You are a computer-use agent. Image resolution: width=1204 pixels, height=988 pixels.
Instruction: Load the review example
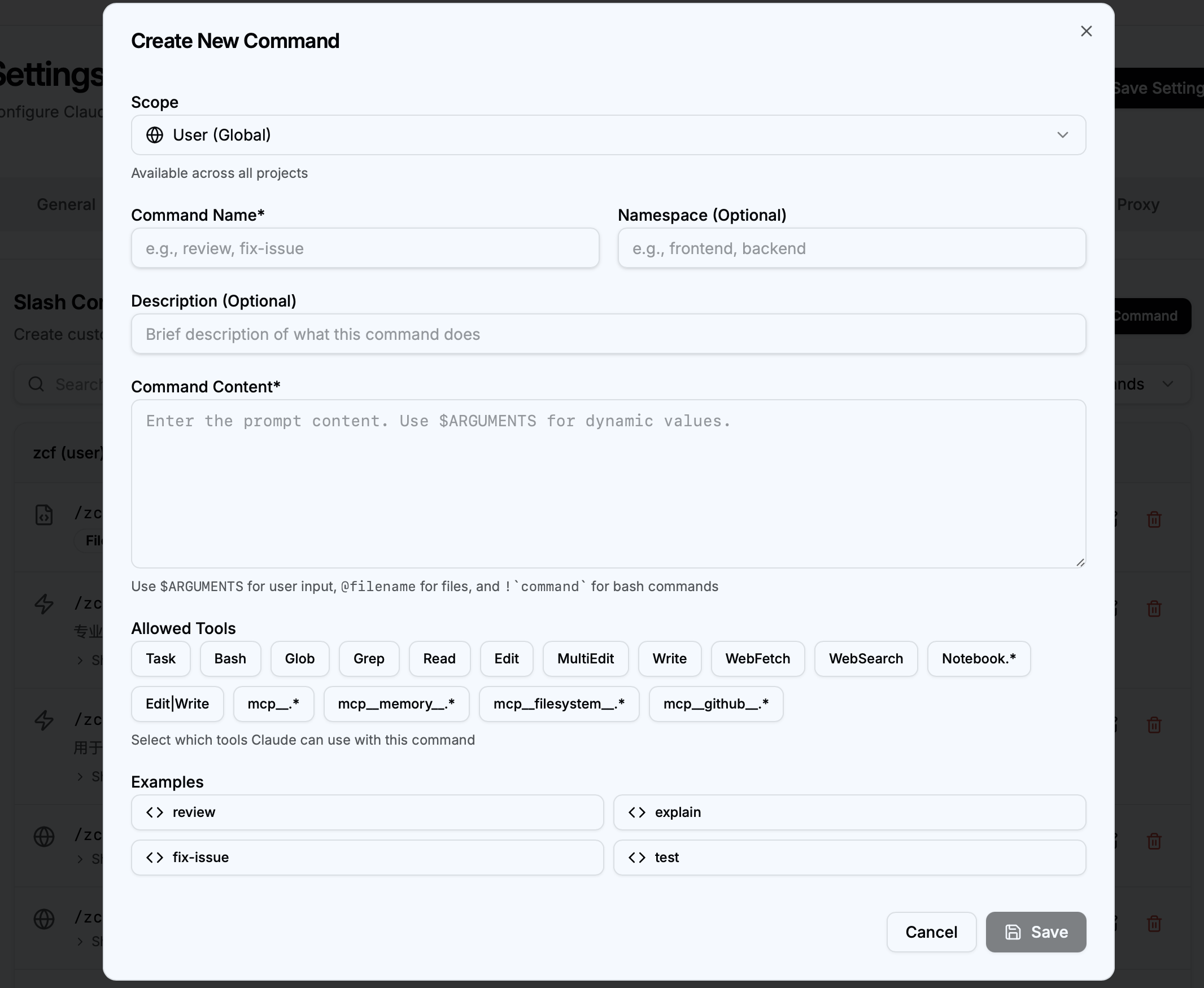point(367,812)
